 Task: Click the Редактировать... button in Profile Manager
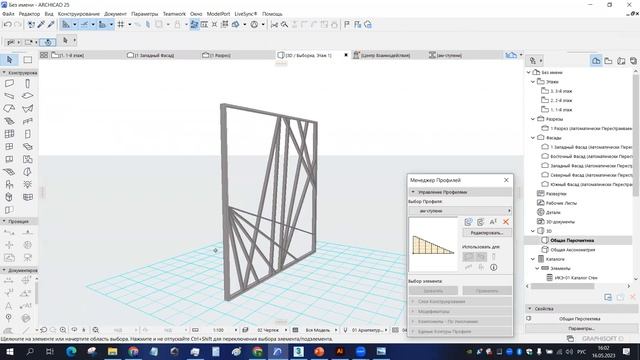point(487,233)
